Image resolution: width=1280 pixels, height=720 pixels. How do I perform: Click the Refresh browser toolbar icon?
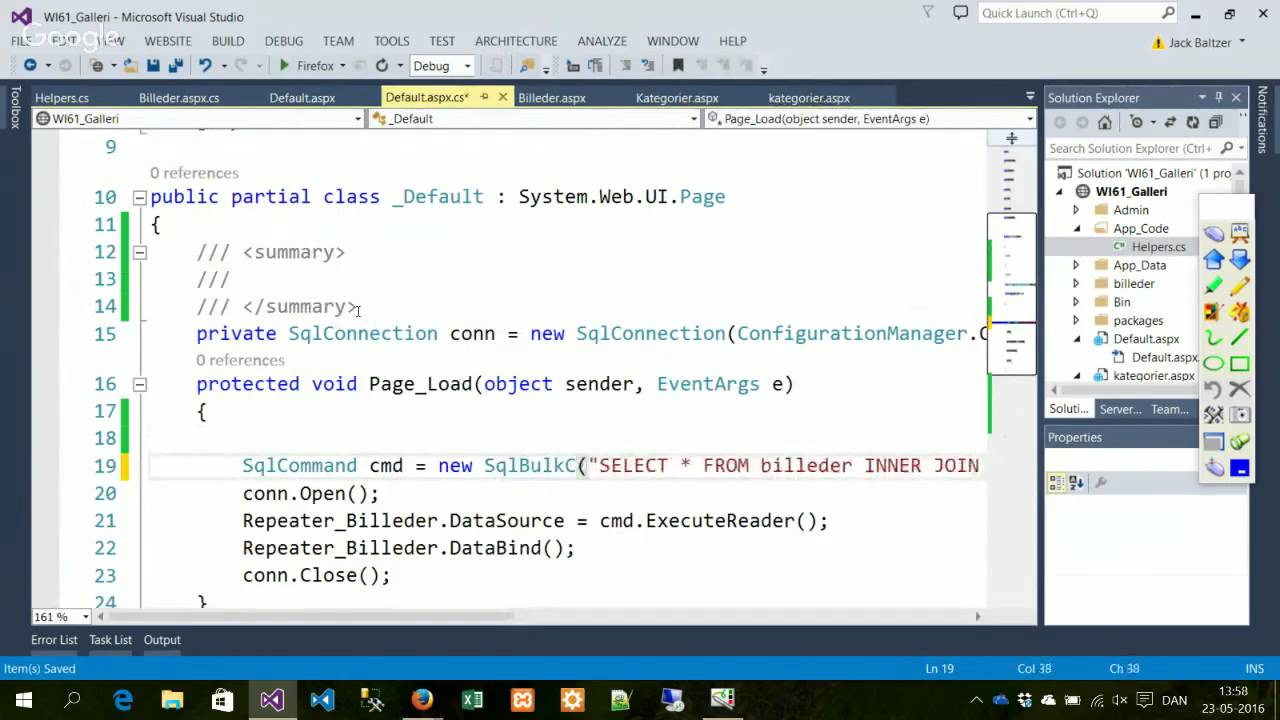pos(382,66)
